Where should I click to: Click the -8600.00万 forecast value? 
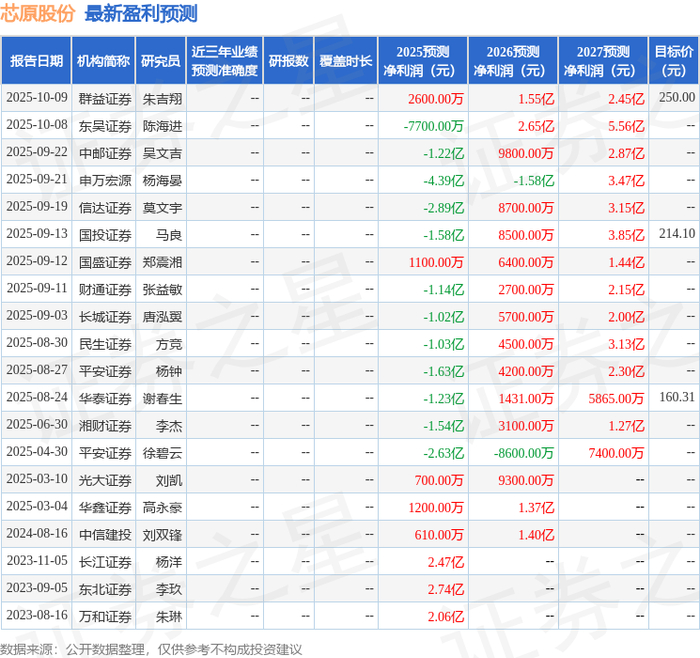(x=523, y=453)
